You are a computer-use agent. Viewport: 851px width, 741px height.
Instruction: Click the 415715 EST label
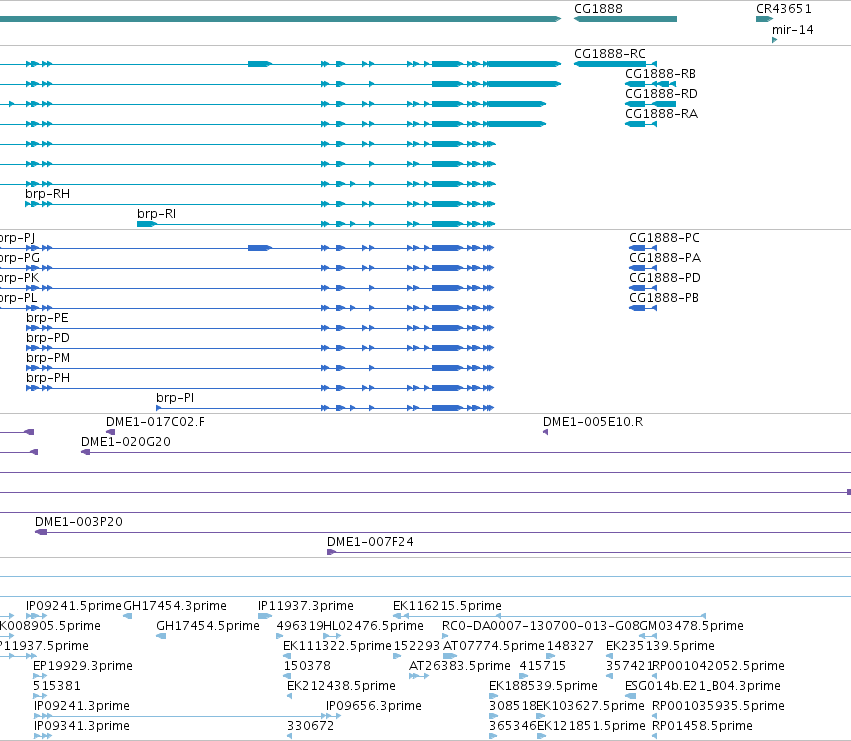pos(543,666)
